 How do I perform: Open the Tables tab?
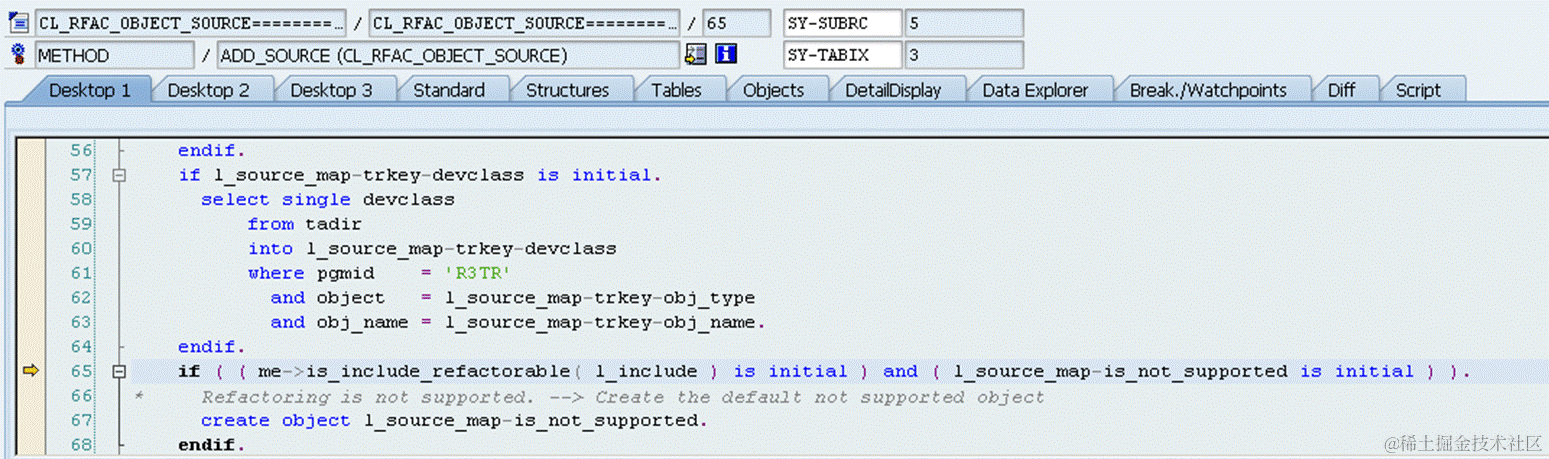click(x=676, y=90)
